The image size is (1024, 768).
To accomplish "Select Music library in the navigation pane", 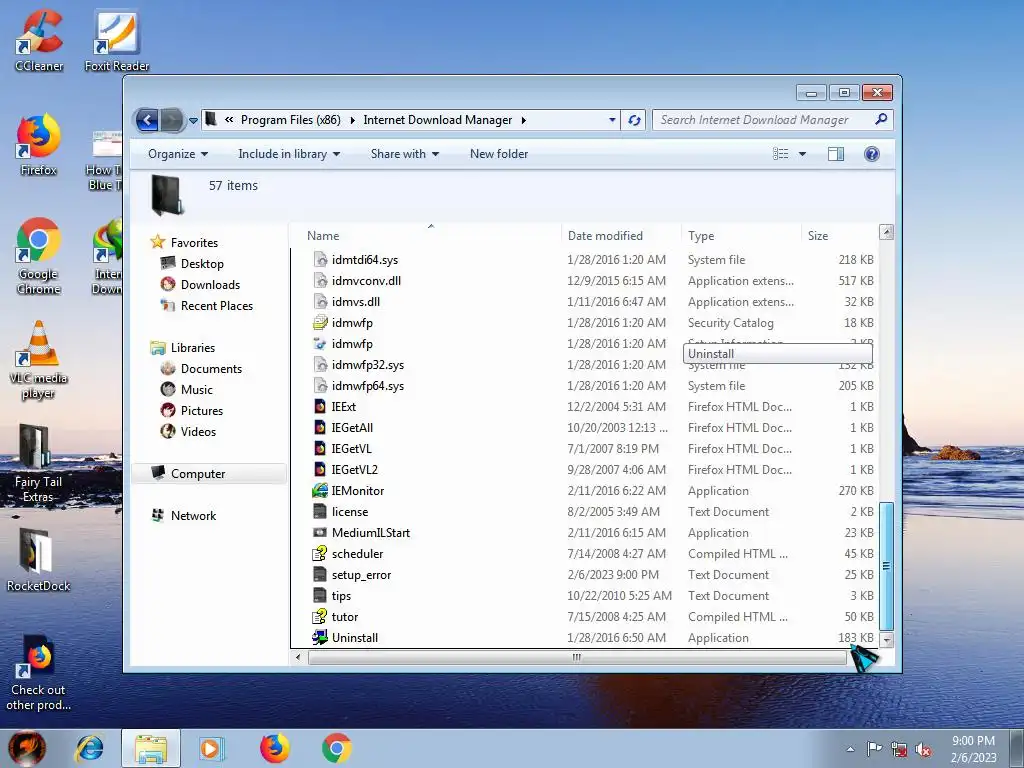I will tap(197, 390).
